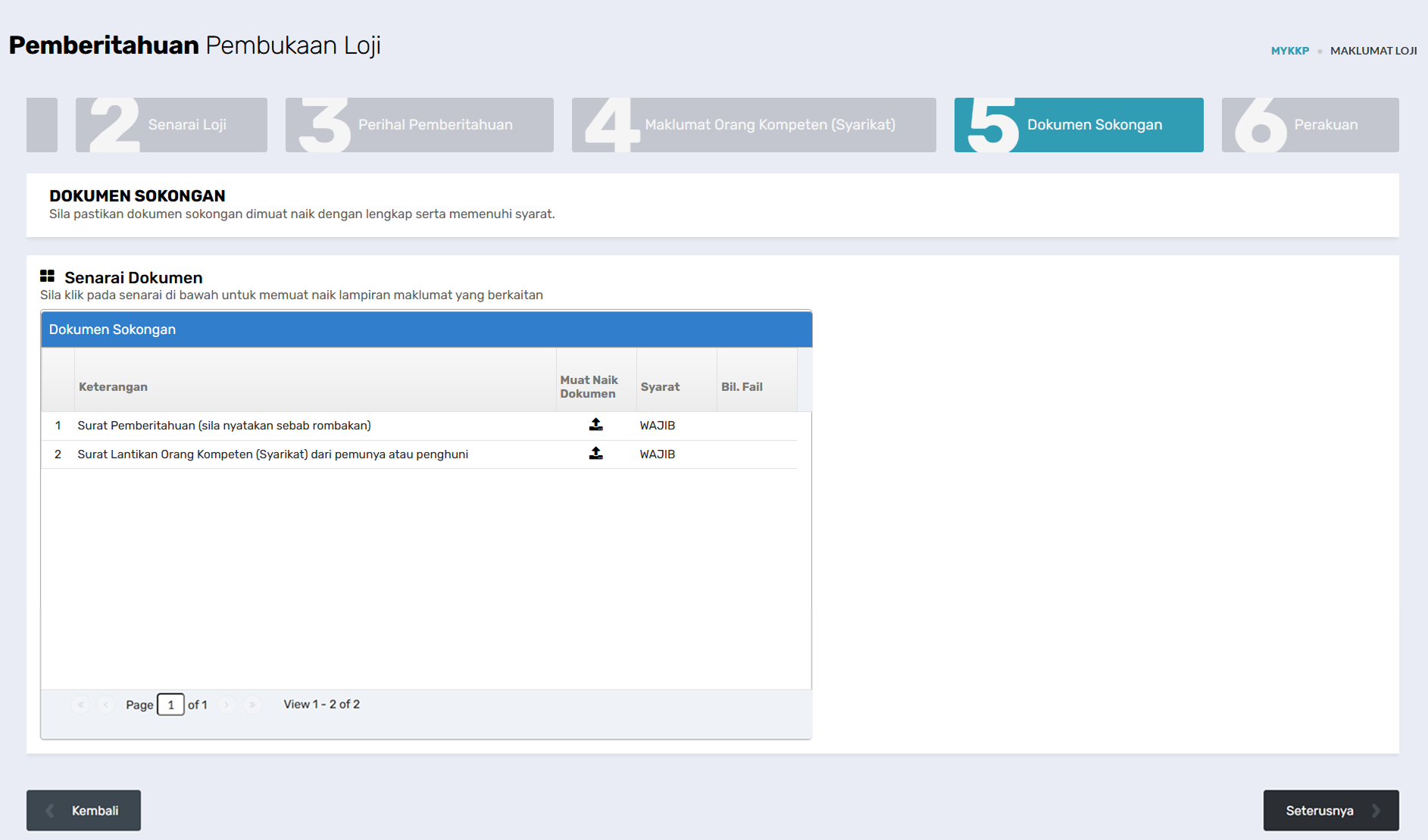The width and height of the screenshot is (1428, 840).
Task: Select the partially hidden step 1 tab
Action: tap(42, 125)
